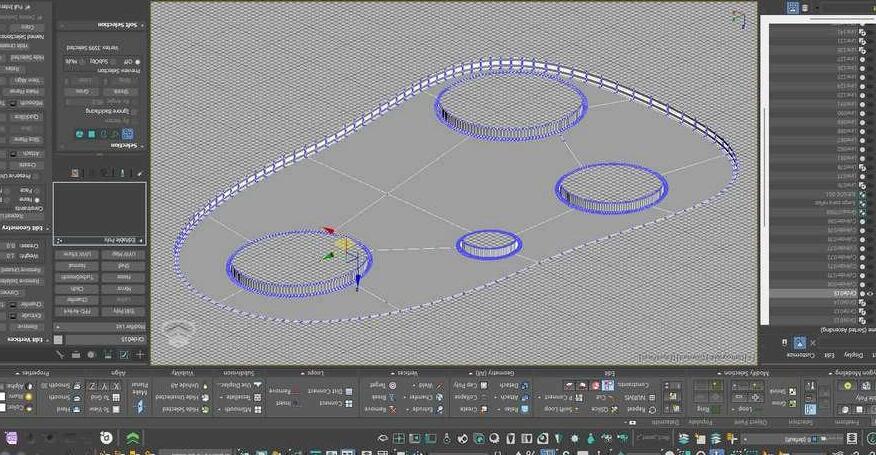Select the Multi radio under Preview Selection
876x455 pixels.
click(x=83, y=61)
